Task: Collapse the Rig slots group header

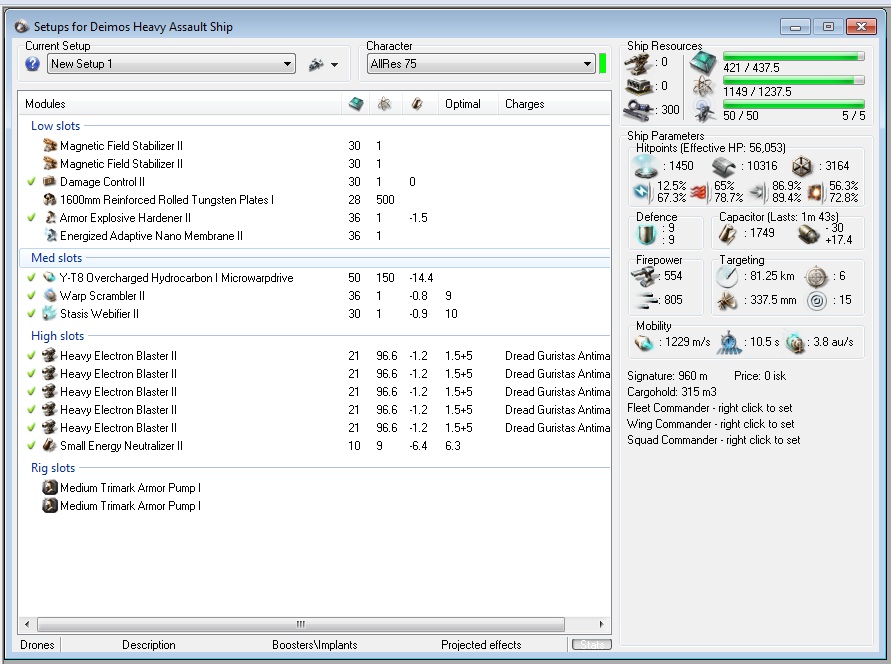Action: coord(53,468)
